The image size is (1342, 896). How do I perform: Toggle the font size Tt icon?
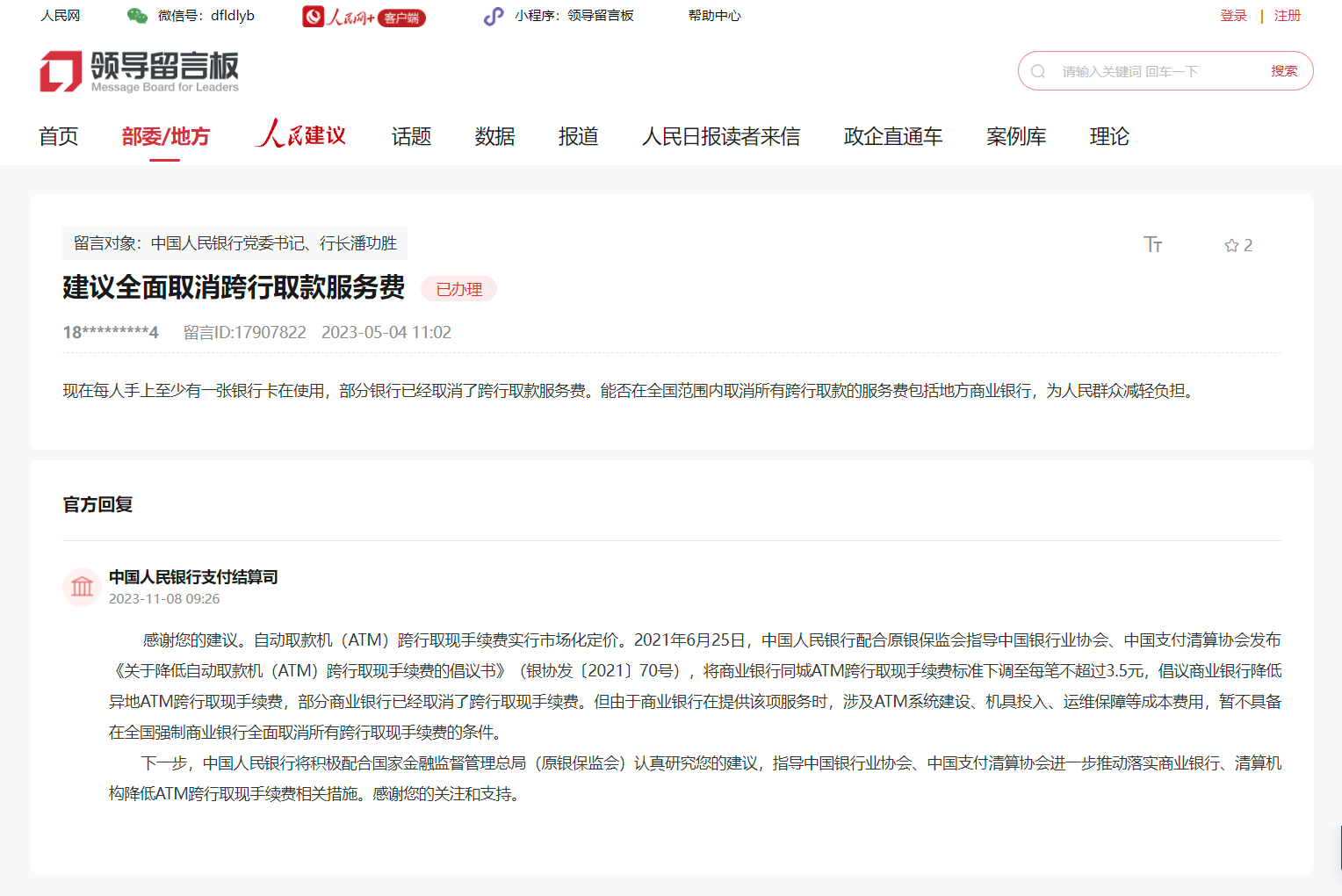point(1152,244)
